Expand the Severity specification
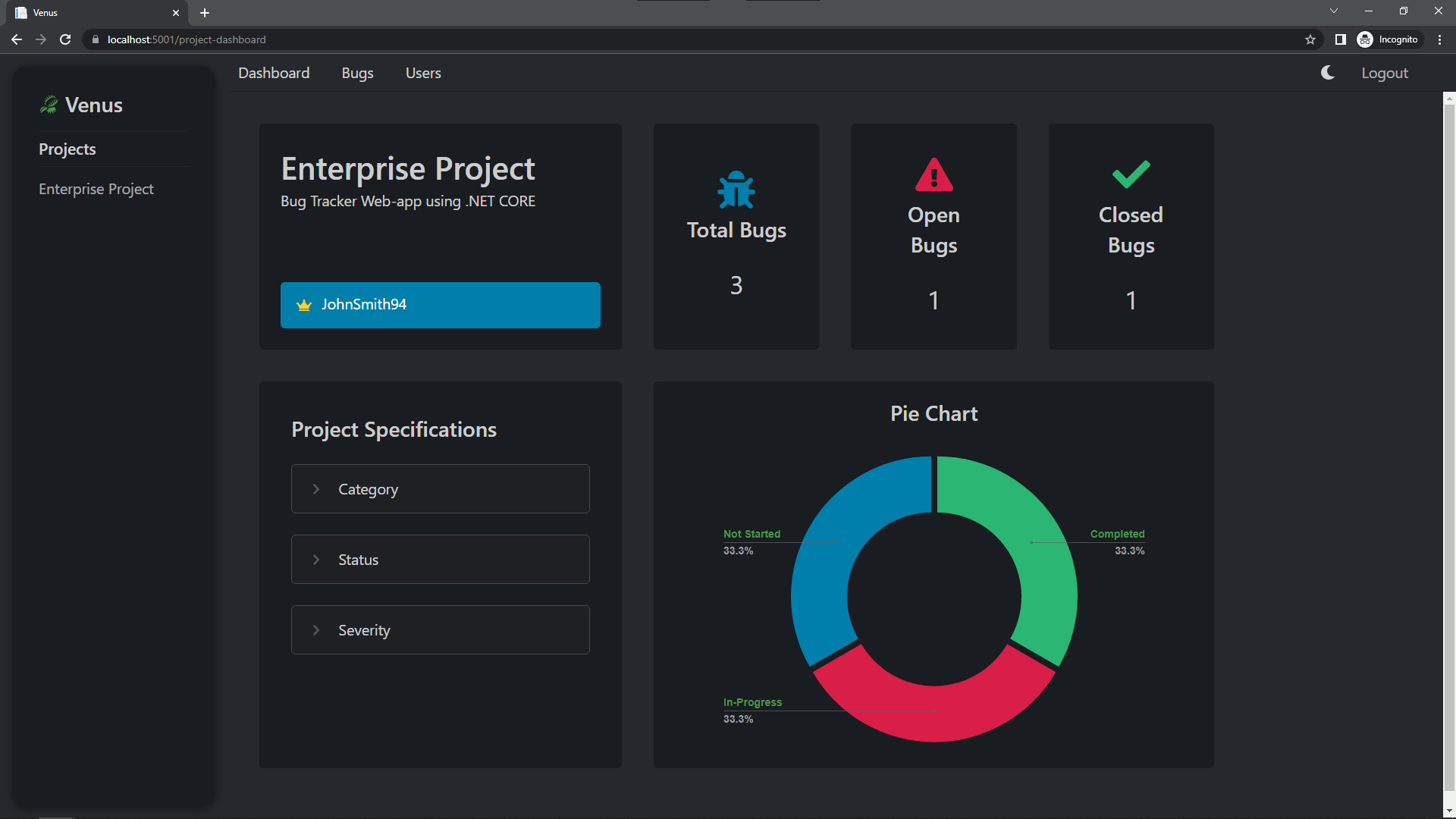The image size is (1456, 819). pos(440,630)
